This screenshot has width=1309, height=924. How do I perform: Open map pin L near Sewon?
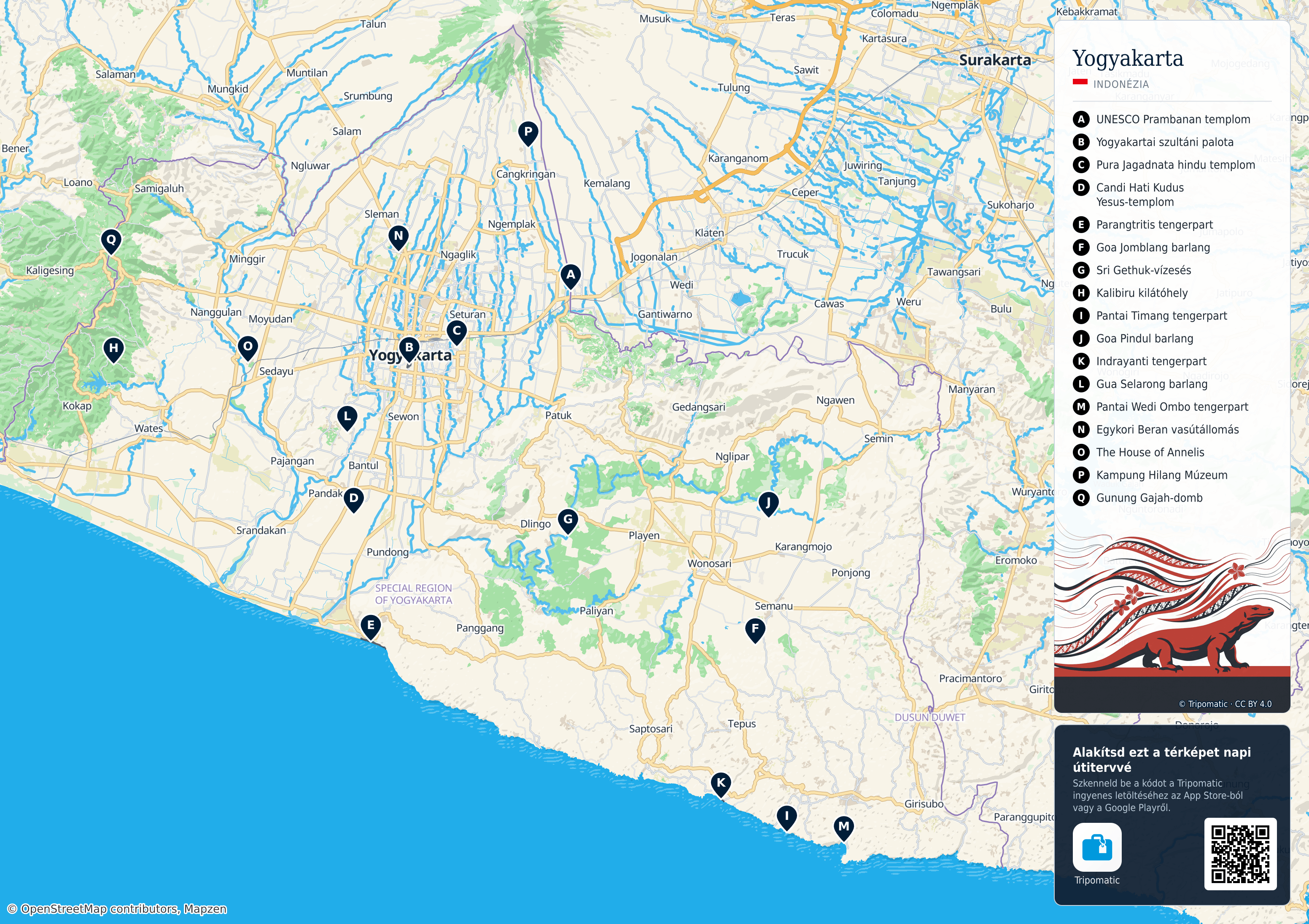[x=347, y=419]
